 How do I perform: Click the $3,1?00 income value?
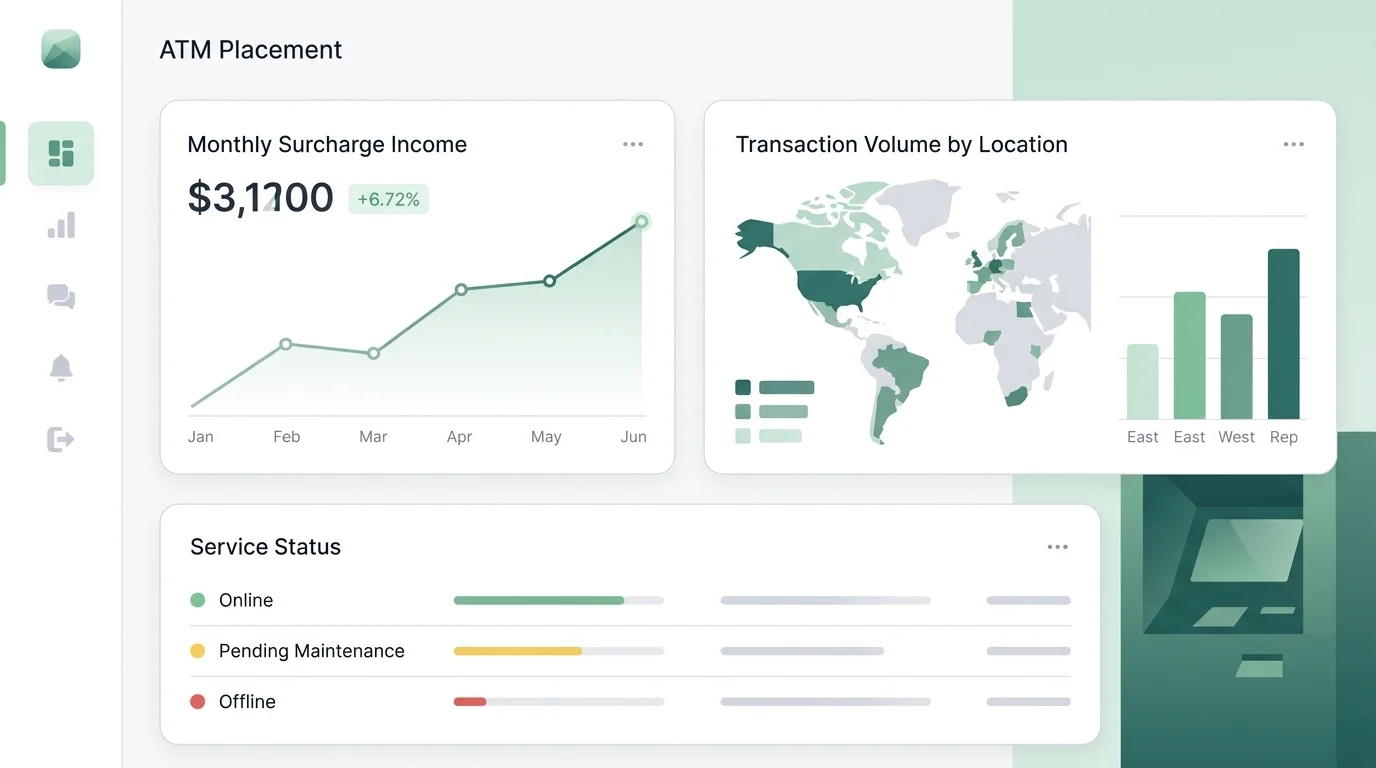click(260, 198)
